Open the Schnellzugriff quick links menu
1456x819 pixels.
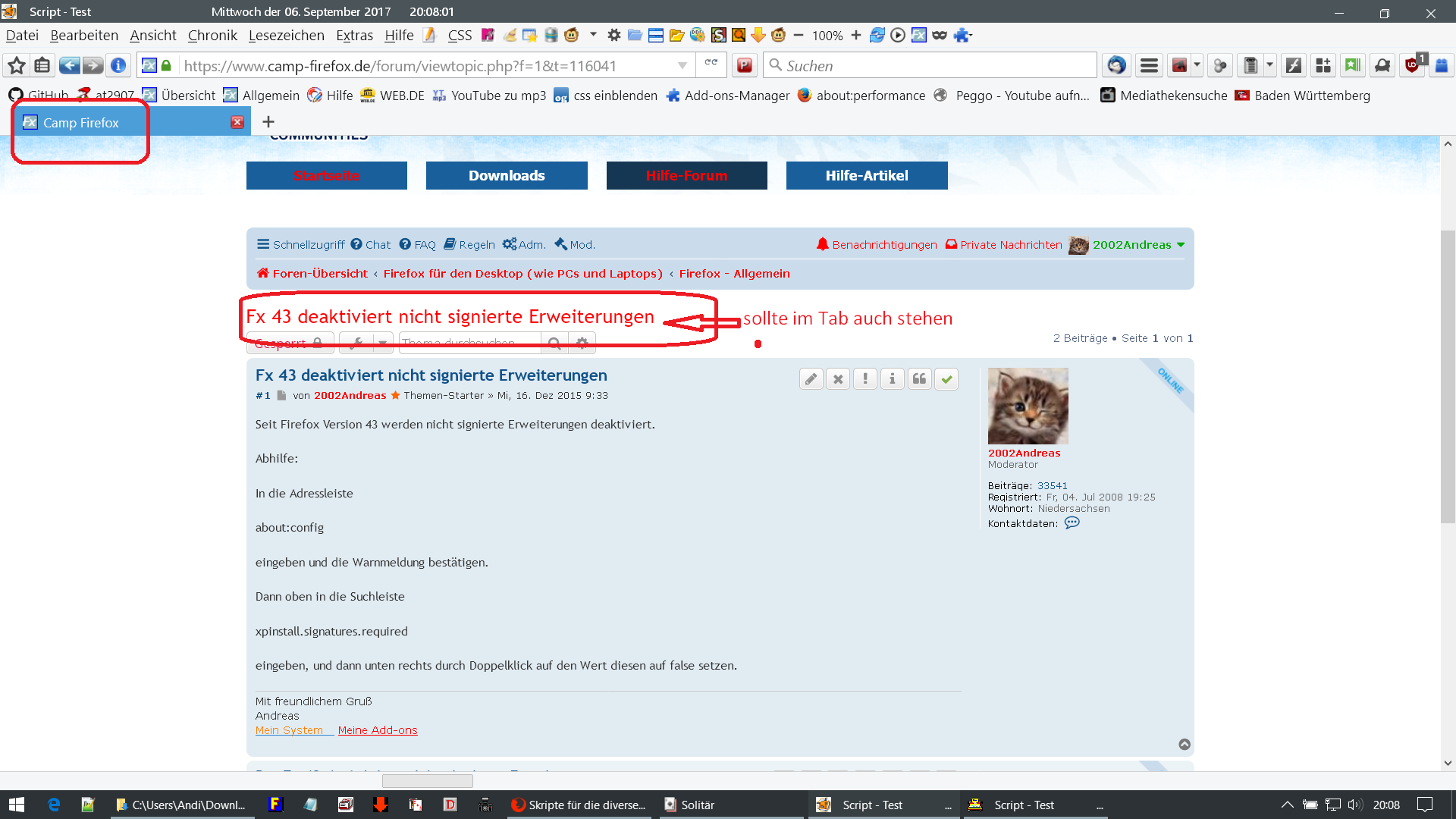tap(300, 245)
